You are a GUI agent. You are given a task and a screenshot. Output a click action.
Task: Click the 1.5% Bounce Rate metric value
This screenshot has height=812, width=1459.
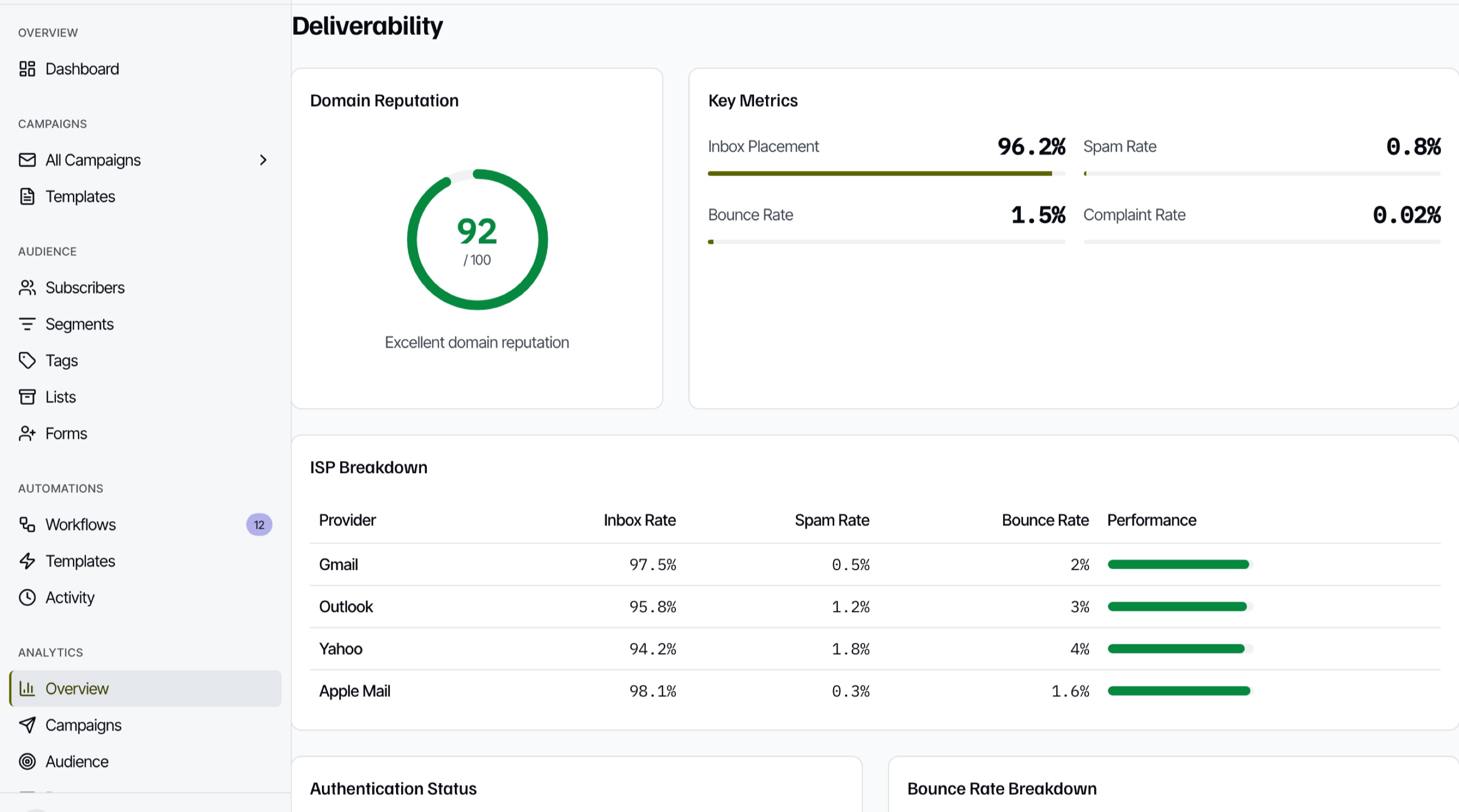(1037, 215)
